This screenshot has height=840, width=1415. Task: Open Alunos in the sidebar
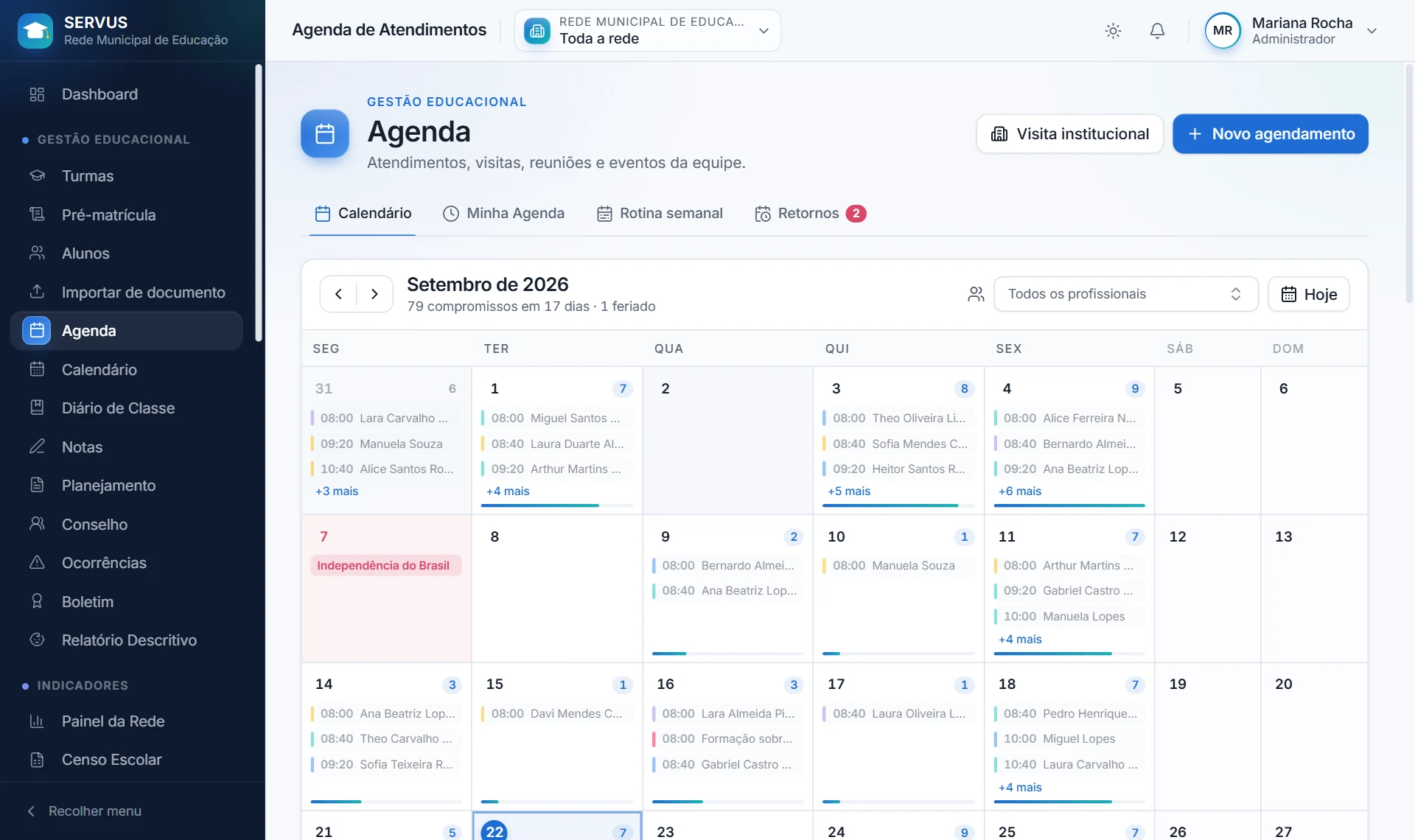(x=127, y=253)
